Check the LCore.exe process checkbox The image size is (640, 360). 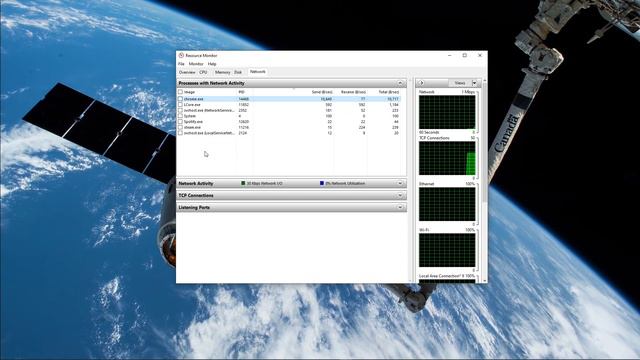click(180, 104)
